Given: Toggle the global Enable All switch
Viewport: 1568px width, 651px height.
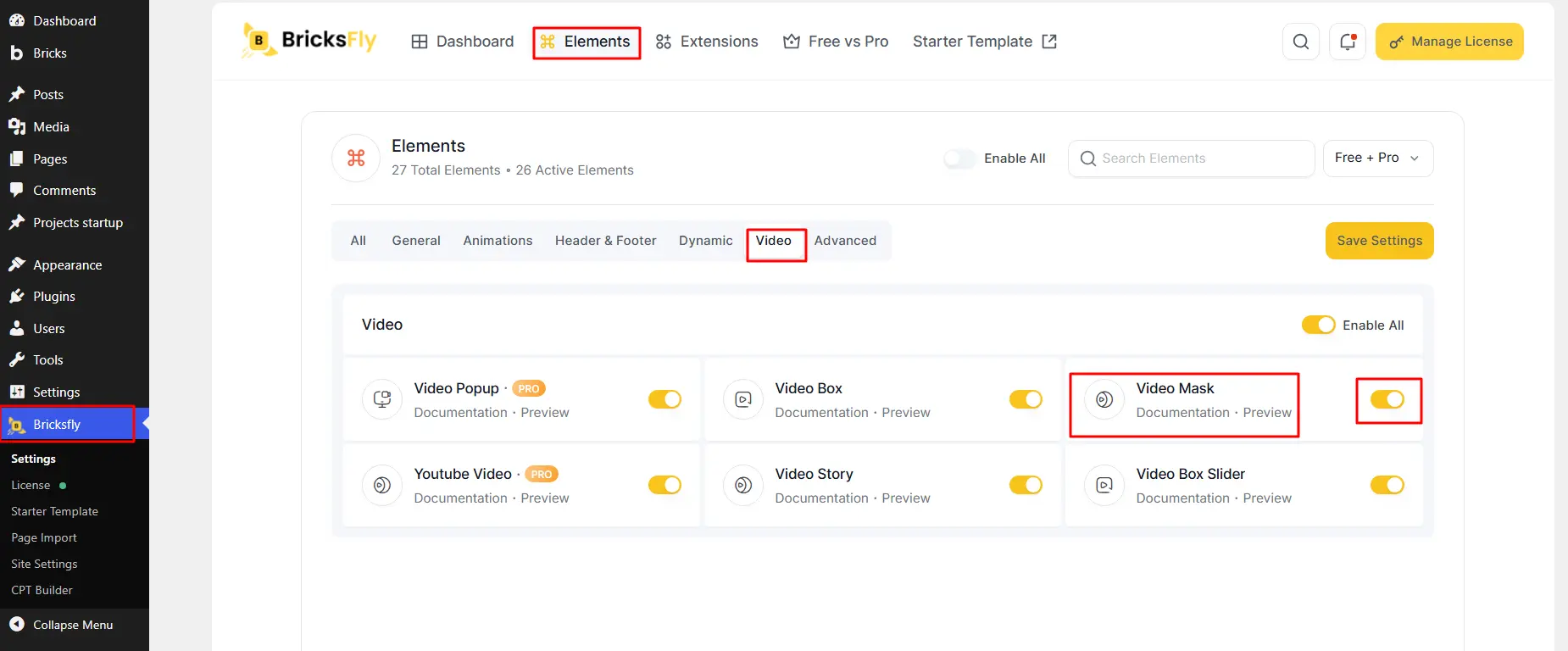Looking at the screenshot, I should (959, 159).
